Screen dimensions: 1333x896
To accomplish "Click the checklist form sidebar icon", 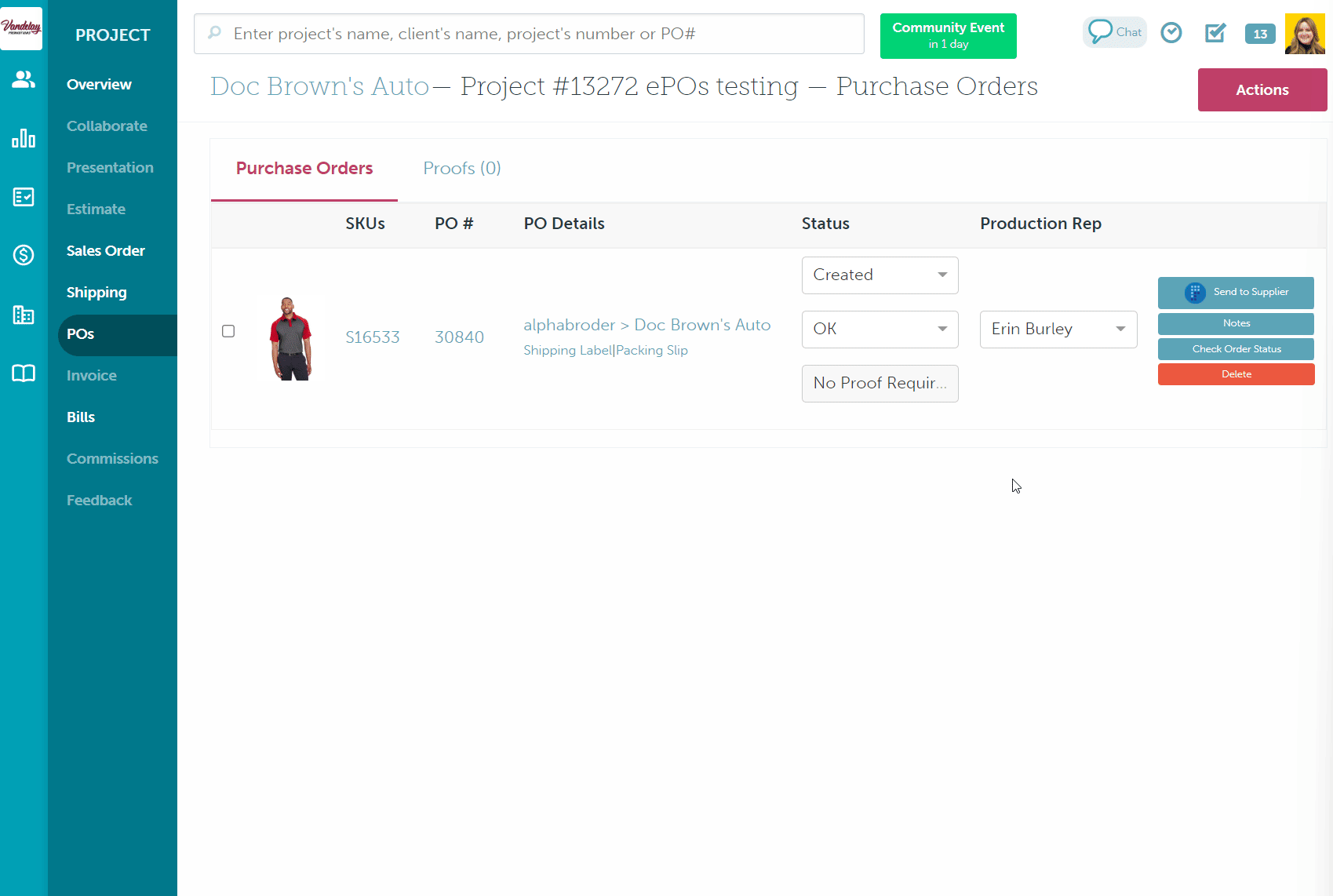I will tap(24, 197).
